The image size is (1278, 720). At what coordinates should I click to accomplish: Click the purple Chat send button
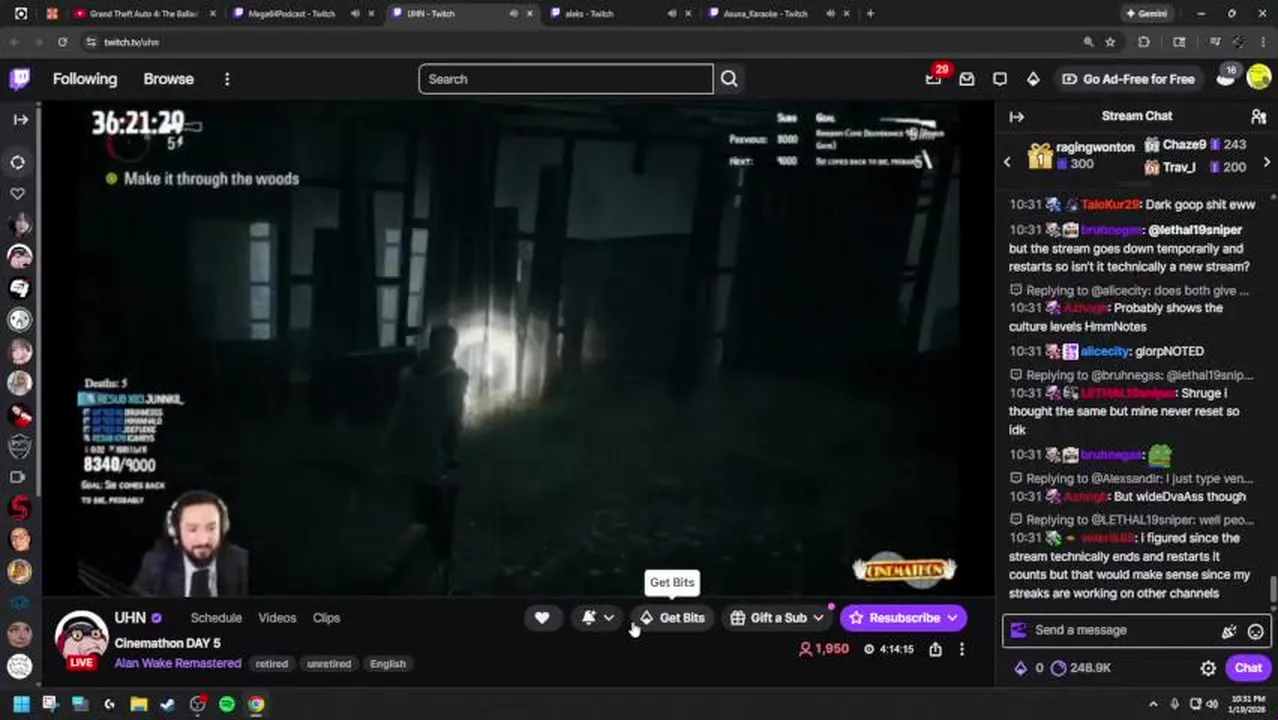[1248, 668]
